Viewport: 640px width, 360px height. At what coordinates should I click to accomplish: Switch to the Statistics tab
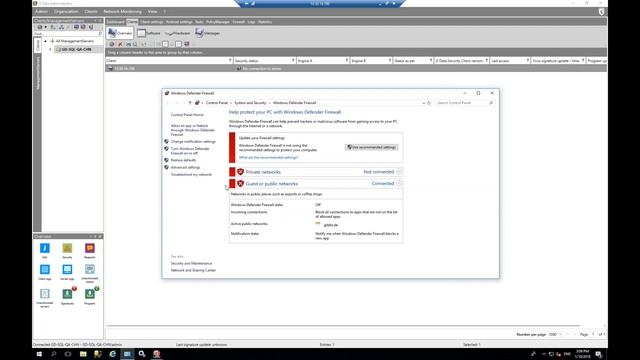point(265,22)
